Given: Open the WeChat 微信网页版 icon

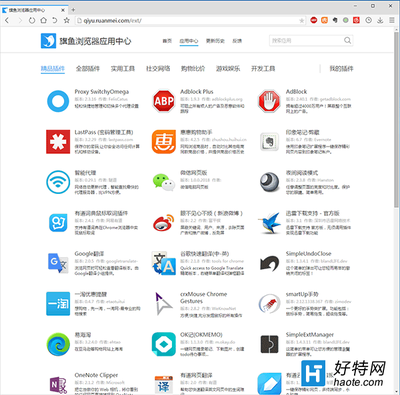Looking at the screenshot, I should click(x=164, y=182).
